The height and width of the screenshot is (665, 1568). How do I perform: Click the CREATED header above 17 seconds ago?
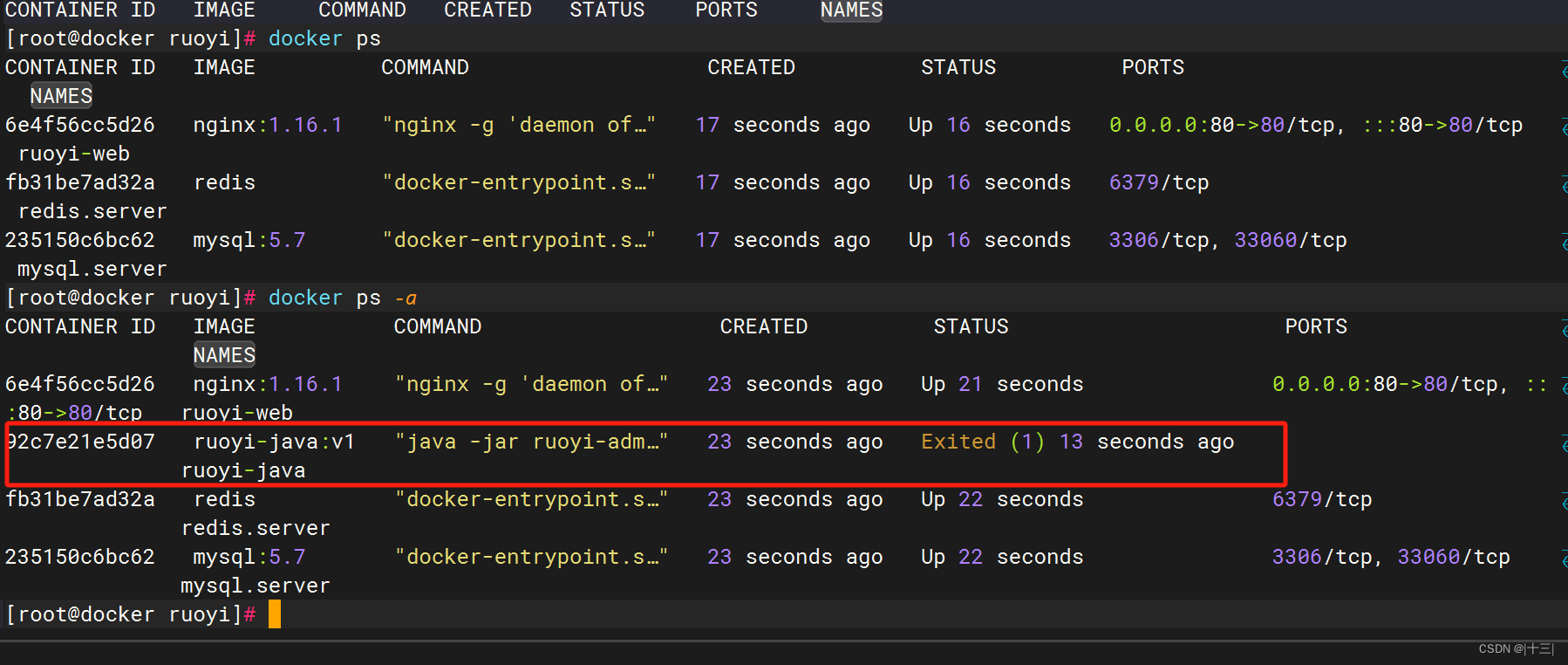(x=752, y=67)
